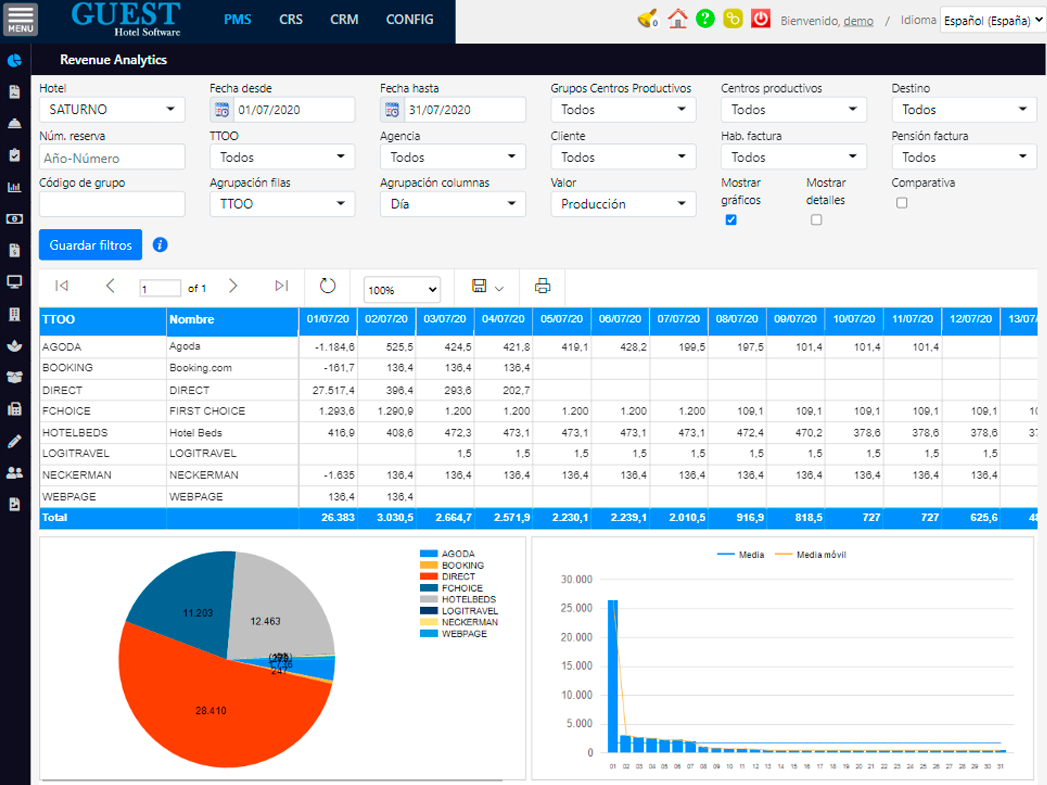Viewport: 1047px width, 785px height.
Task: Expand the Centros productivos dropdown
Action: [x=794, y=109]
